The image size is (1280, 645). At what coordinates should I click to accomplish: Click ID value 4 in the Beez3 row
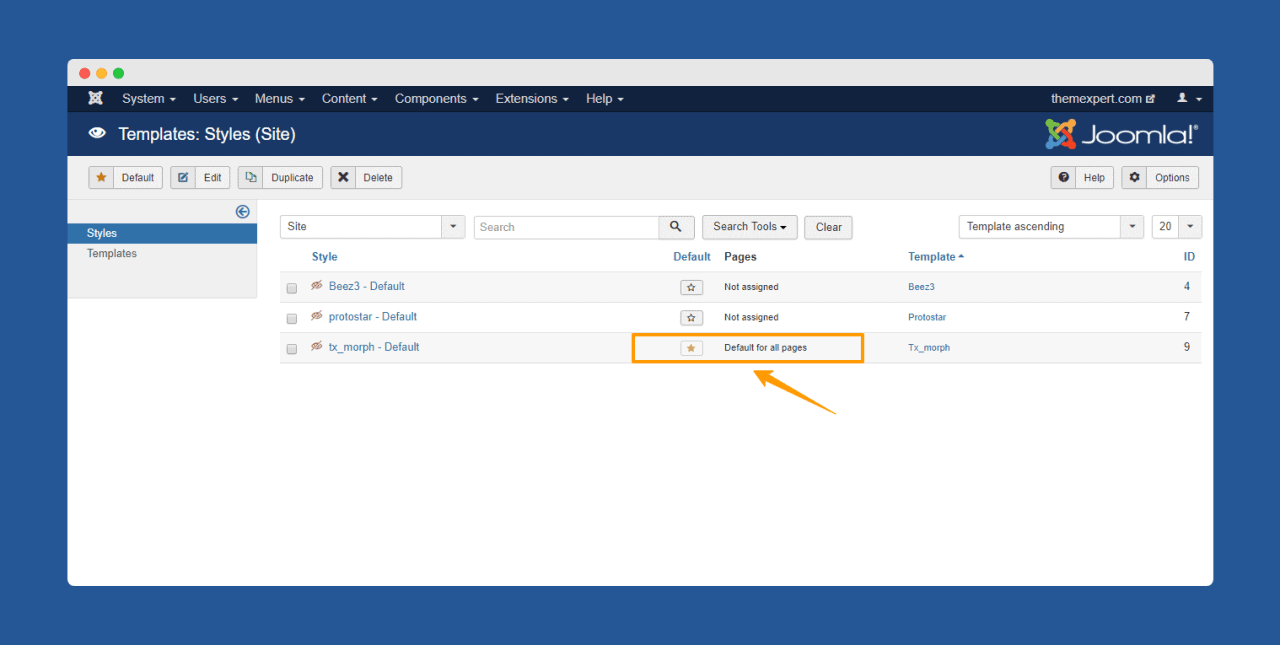(x=1187, y=286)
